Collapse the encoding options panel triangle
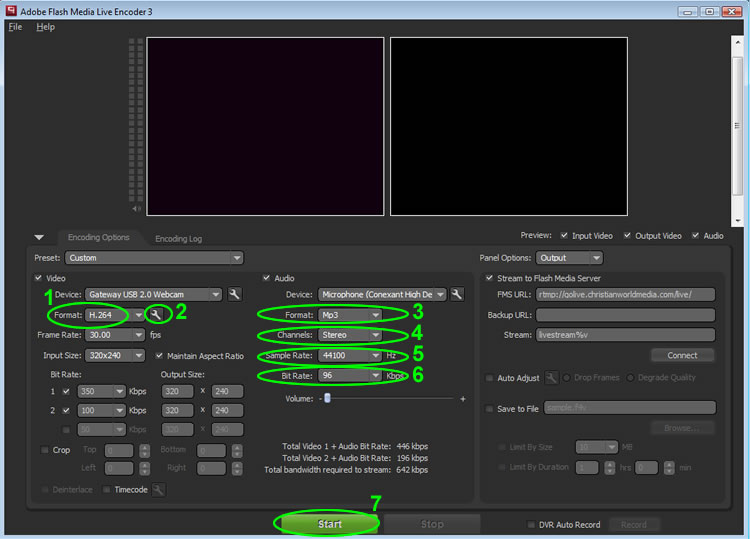 coord(39,237)
